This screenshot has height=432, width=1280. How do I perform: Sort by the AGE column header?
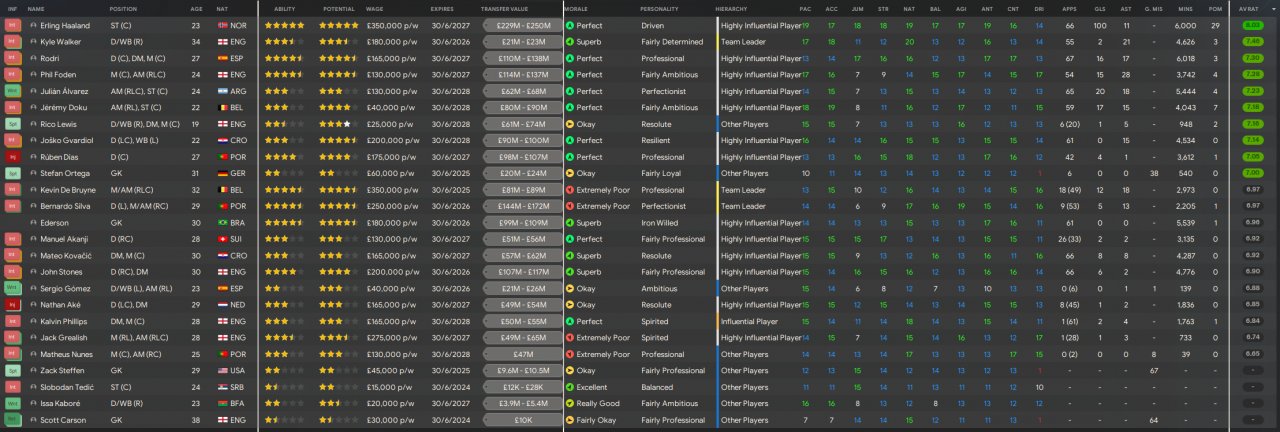coord(196,8)
